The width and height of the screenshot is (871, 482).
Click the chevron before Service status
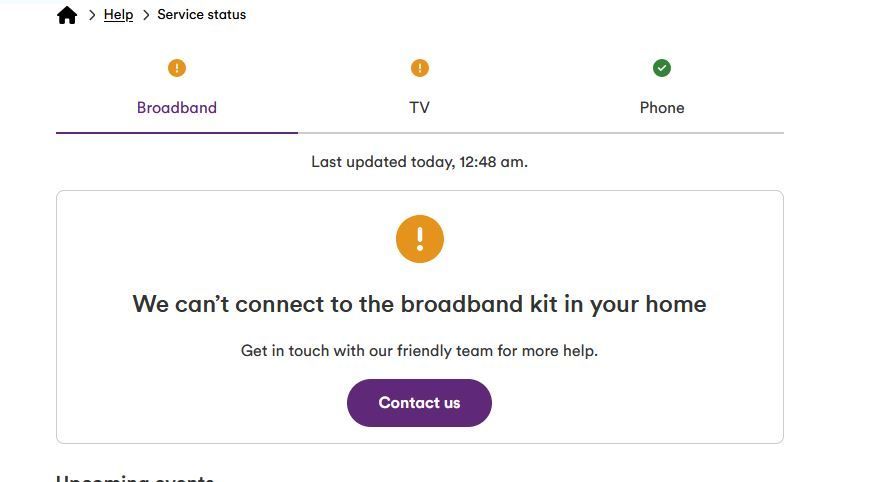click(x=146, y=15)
